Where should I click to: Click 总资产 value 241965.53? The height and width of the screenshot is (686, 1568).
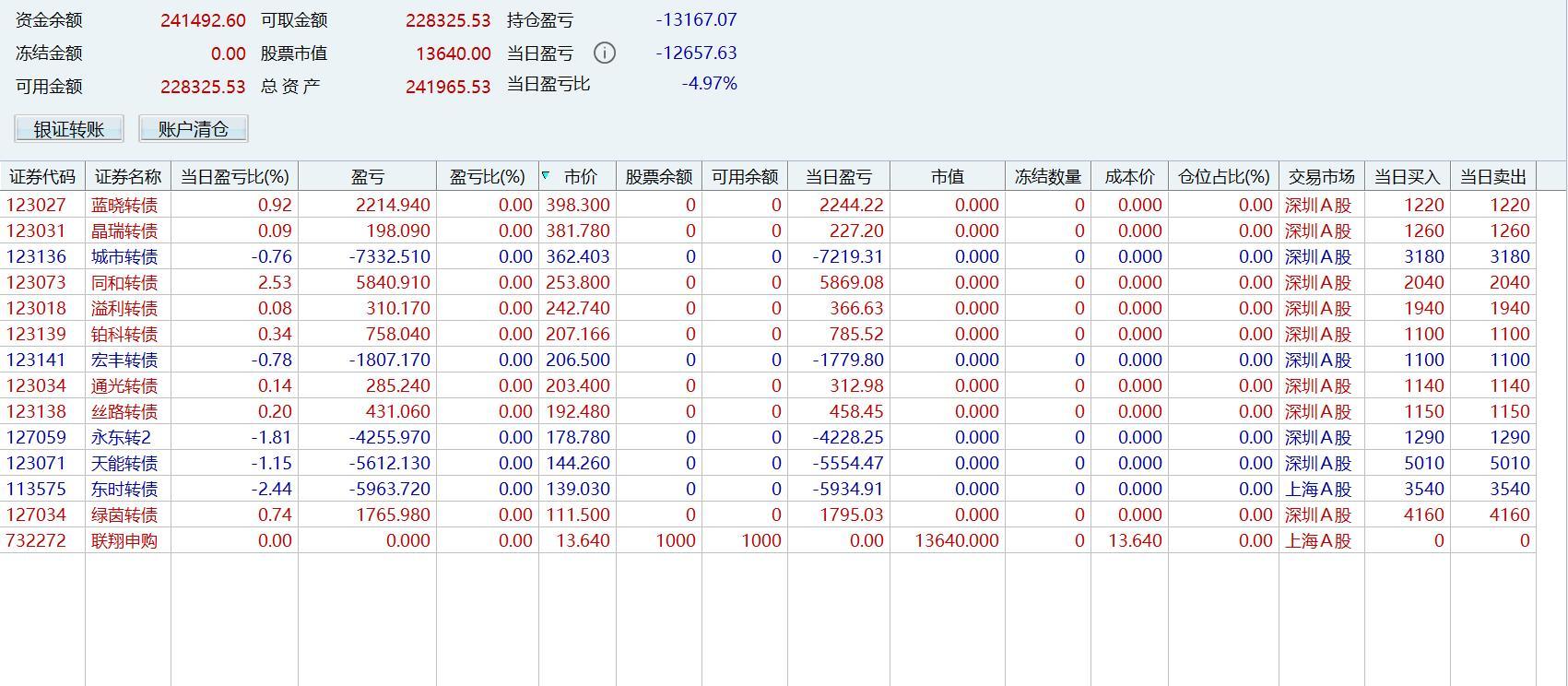pos(448,87)
